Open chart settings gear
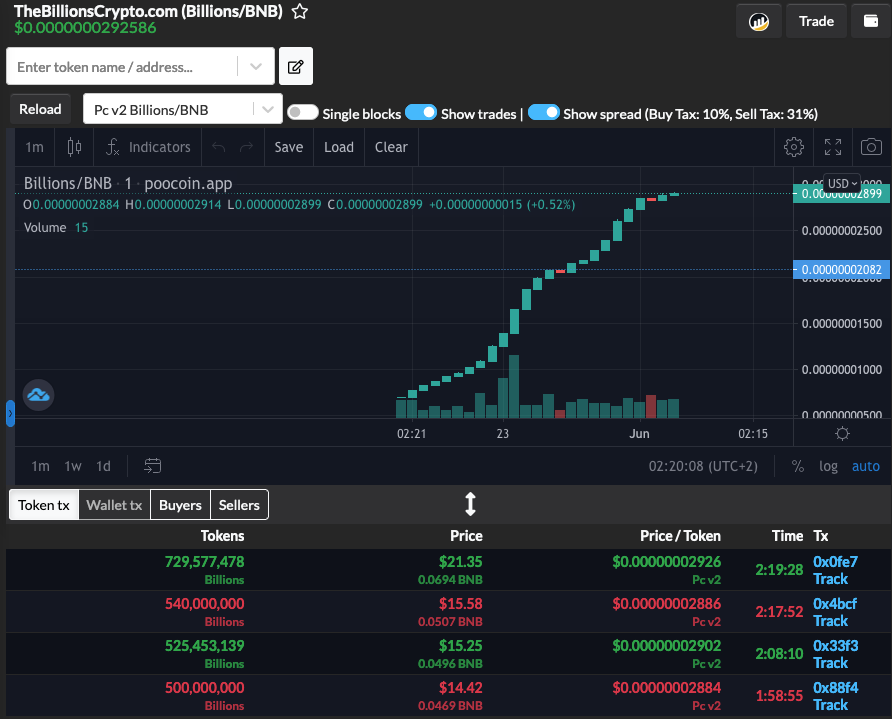 coord(794,147)
